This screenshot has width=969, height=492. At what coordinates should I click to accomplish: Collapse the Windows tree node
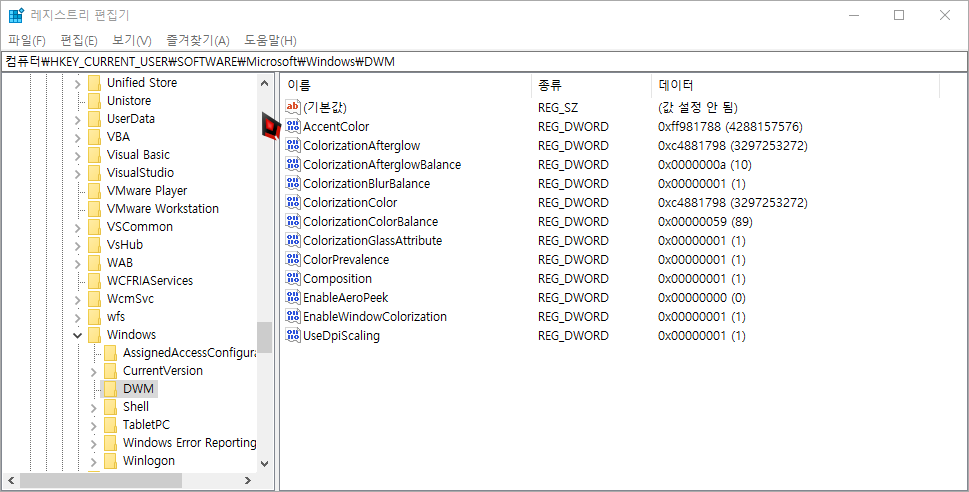click(77, 335)
